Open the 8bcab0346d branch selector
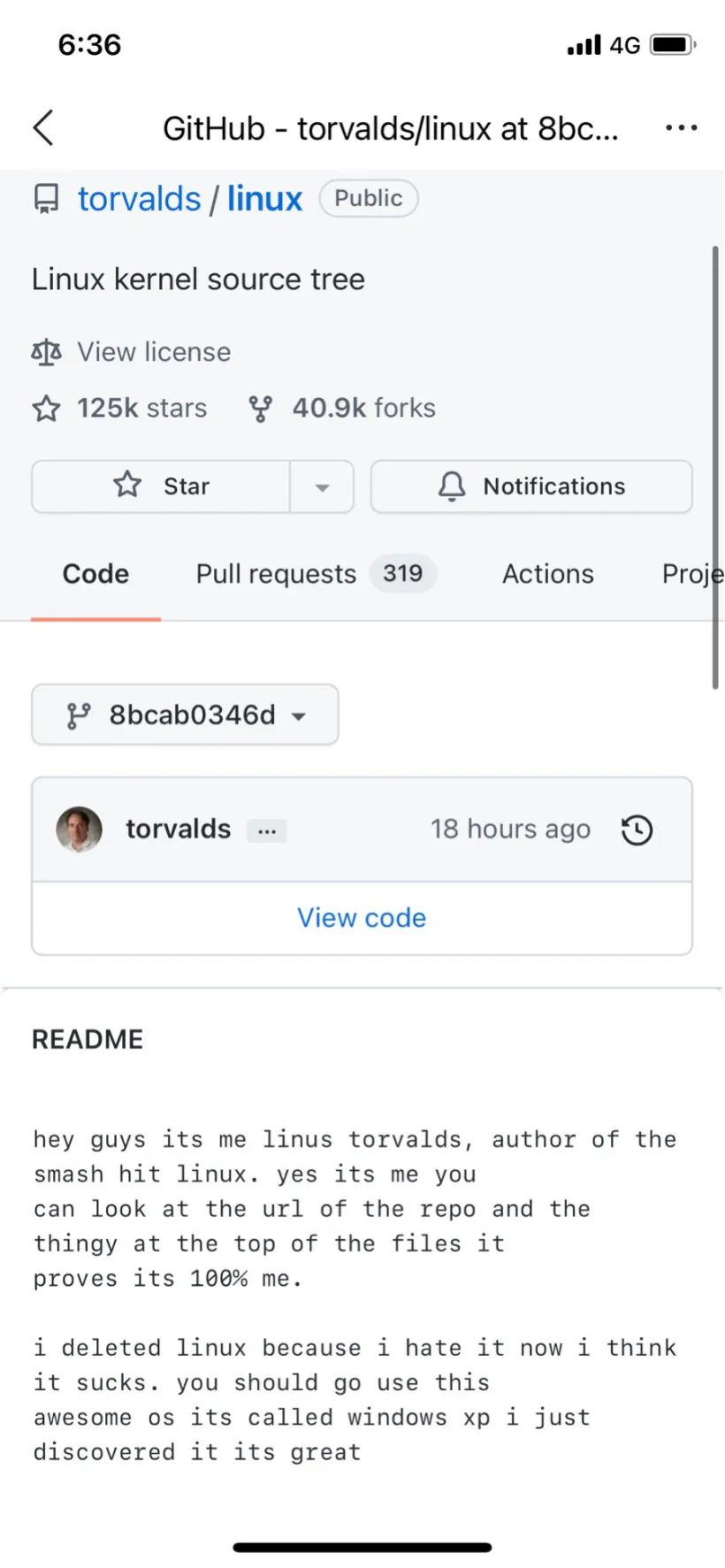This screenshot has width=725, height=1568. (185, 715)
